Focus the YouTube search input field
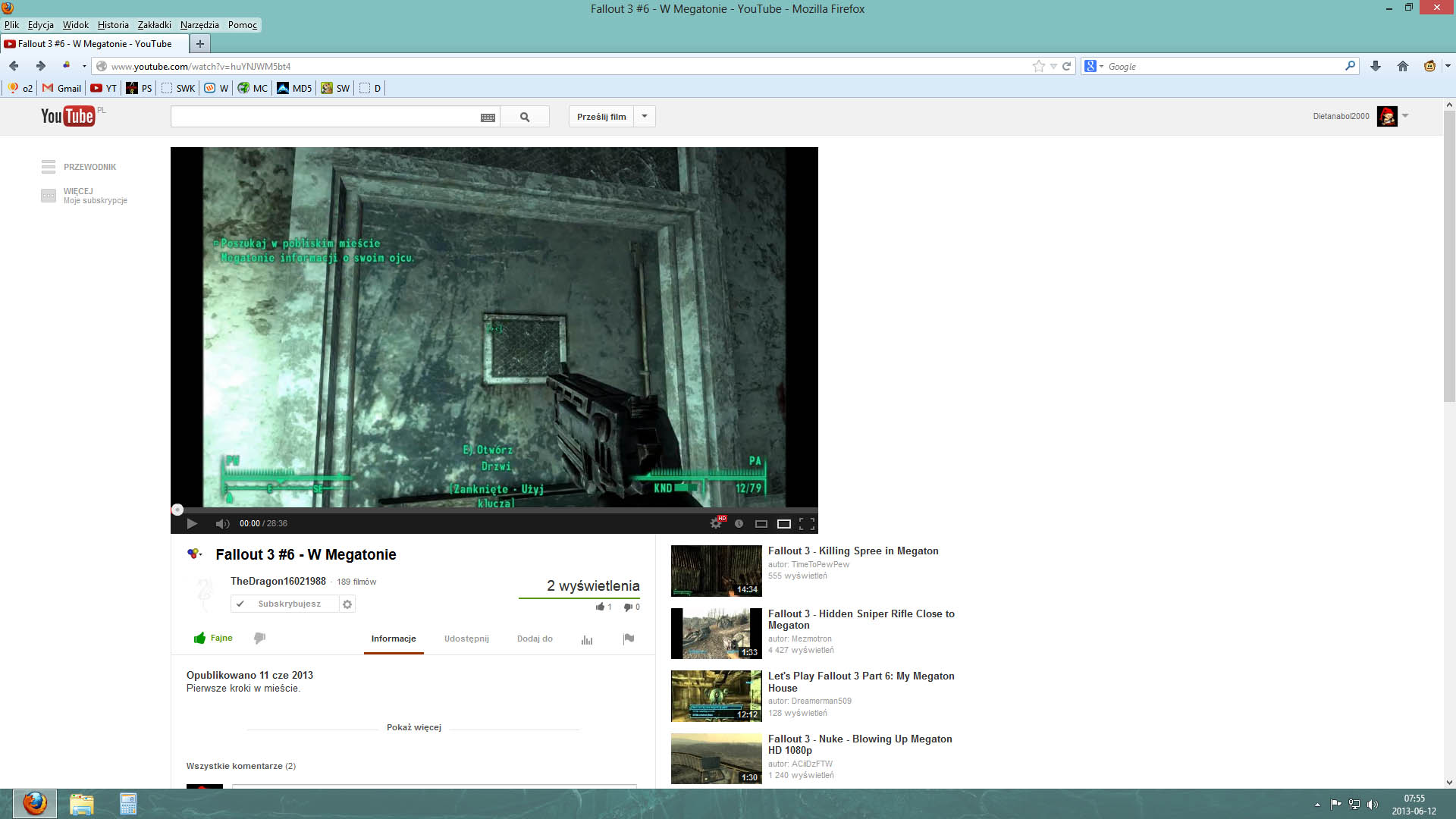This screenshot has width=1456, height=819. [326, 117]
